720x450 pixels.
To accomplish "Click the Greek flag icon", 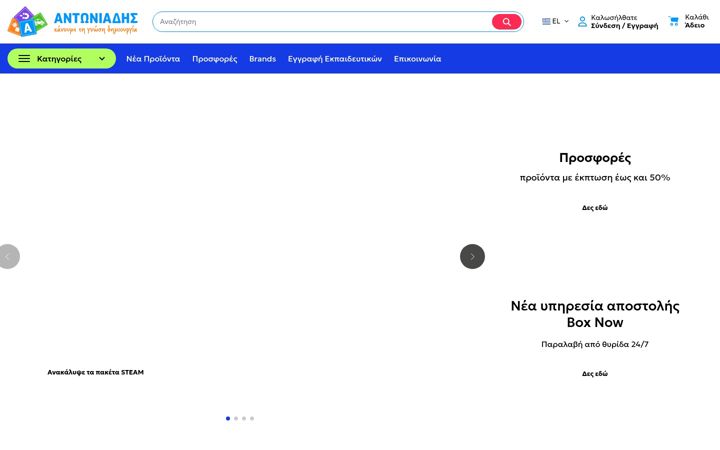I will pyautogui.click(x=546, y=21).
